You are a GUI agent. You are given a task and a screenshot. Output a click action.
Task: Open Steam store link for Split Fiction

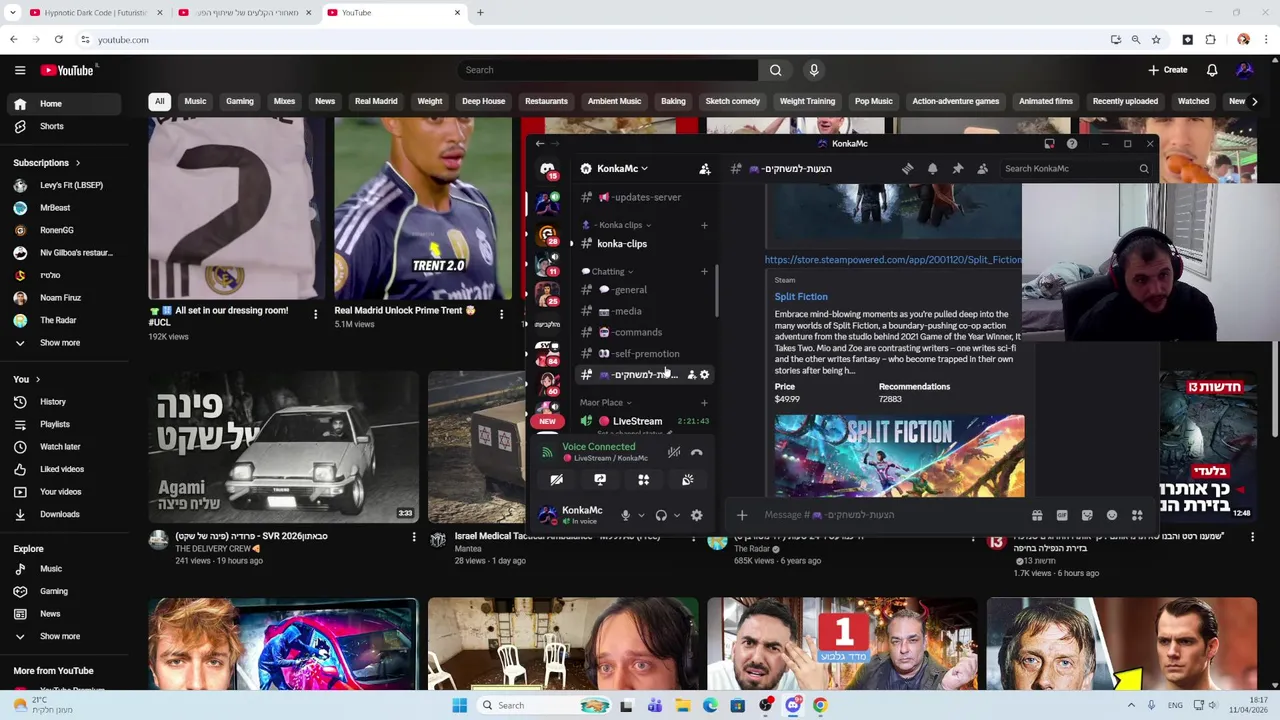coord(893,260)
